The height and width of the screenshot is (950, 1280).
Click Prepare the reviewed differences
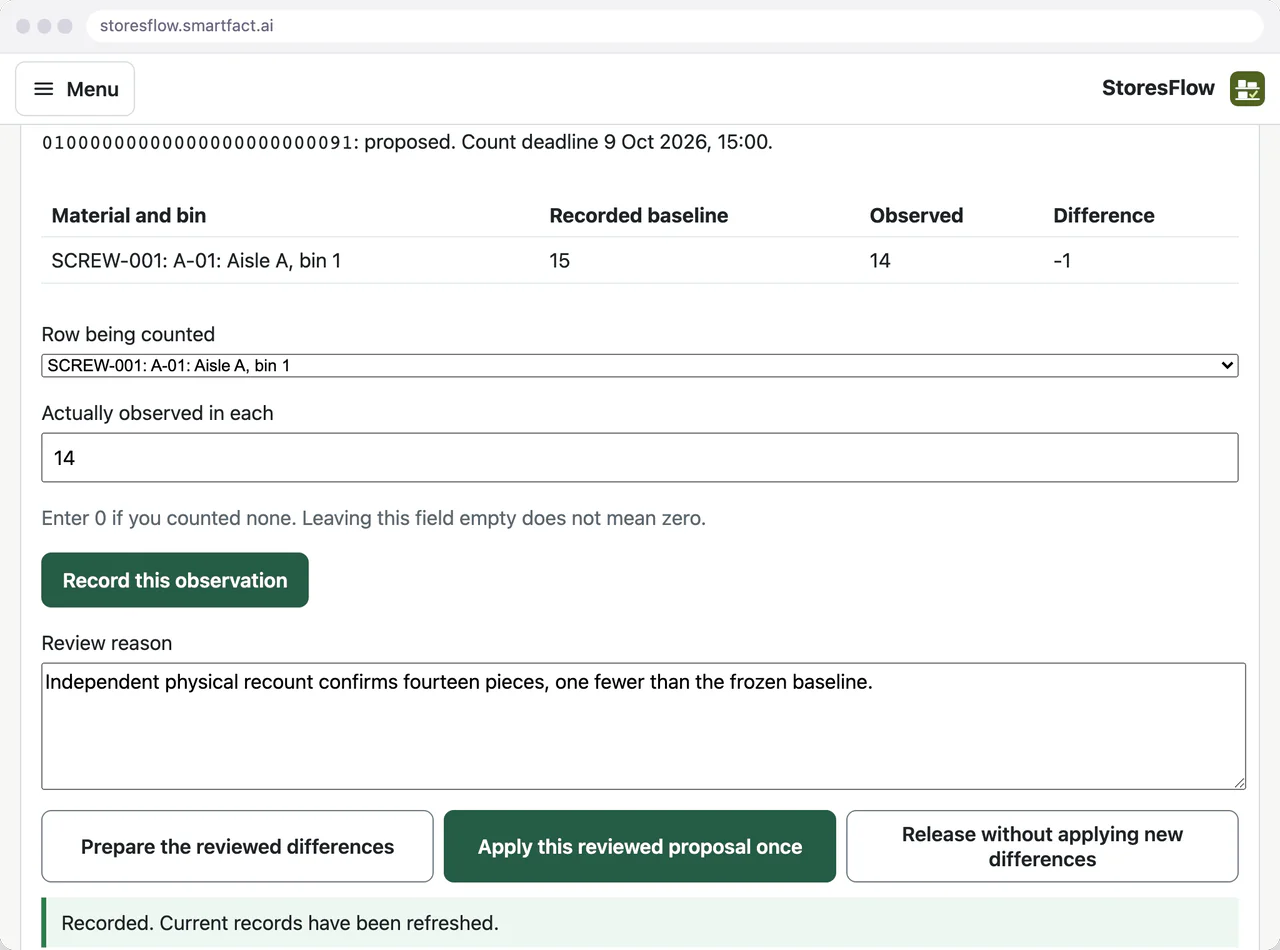point(237,846)
